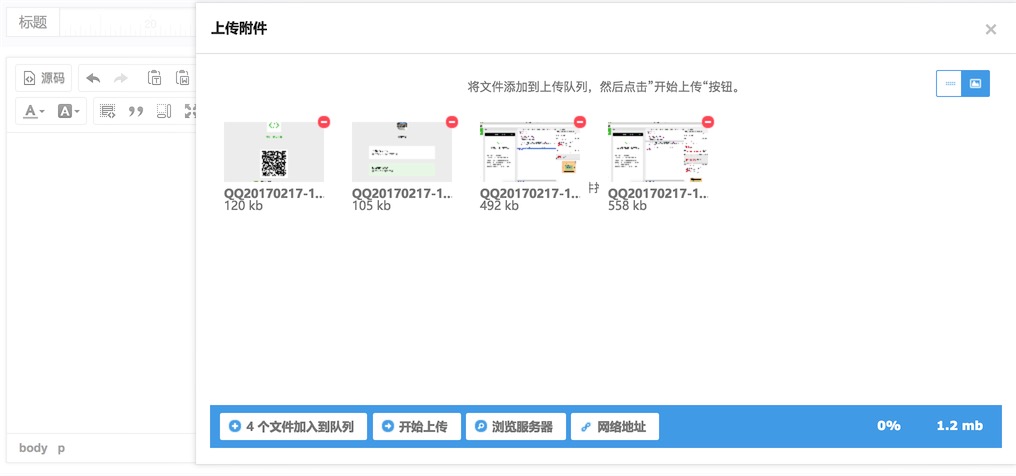
Task: Click 浏览服务器 to browse server
Action: (515, 426)
